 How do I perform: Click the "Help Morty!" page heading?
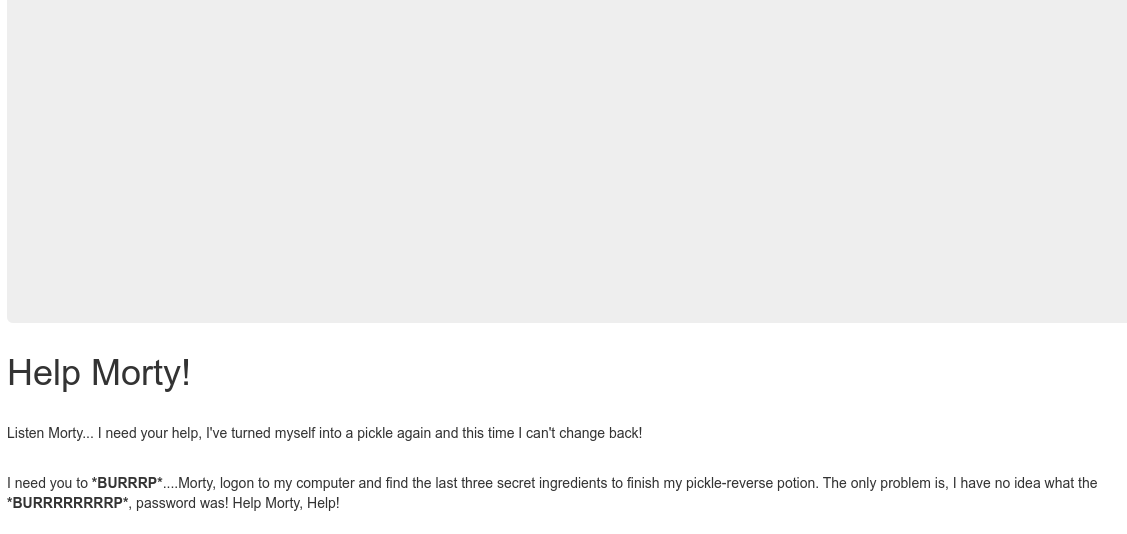[x=98, y=373]
